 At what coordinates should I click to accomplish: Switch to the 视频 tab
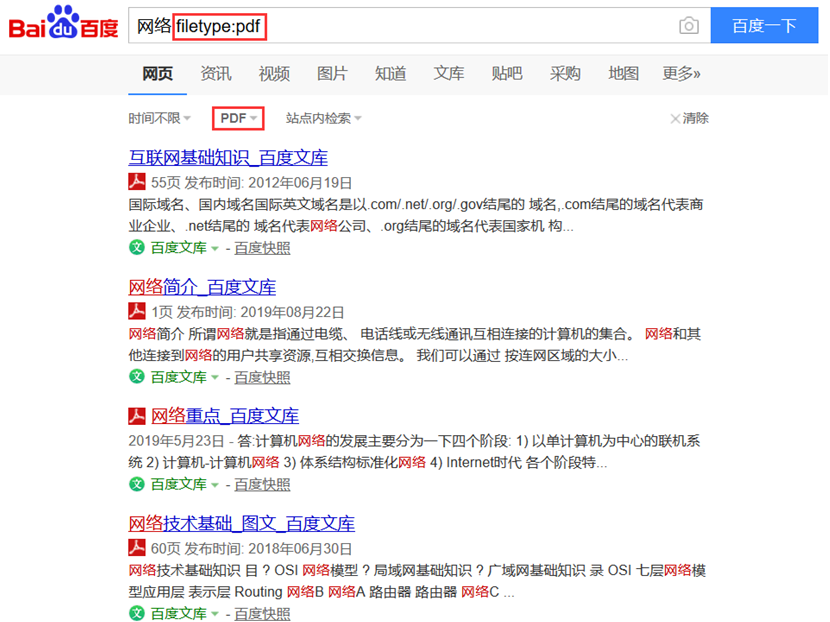tap(274, 73)
